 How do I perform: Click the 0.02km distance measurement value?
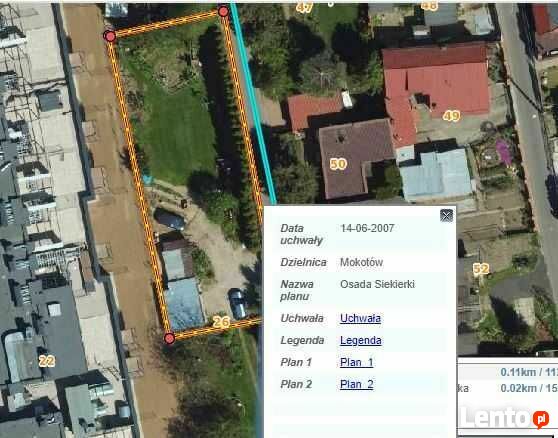click(518, 388)
